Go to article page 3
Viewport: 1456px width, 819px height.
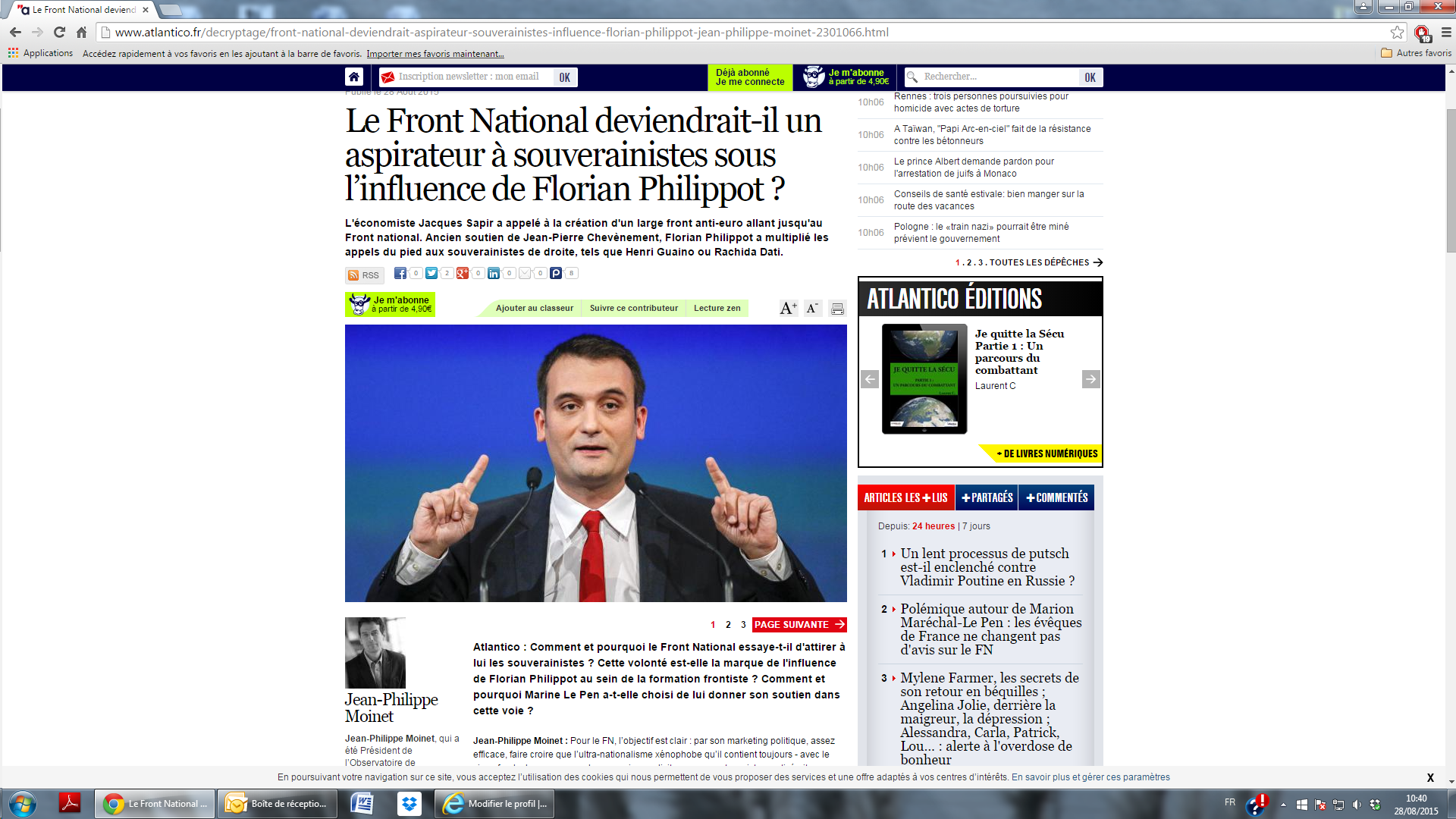(743, 625)
